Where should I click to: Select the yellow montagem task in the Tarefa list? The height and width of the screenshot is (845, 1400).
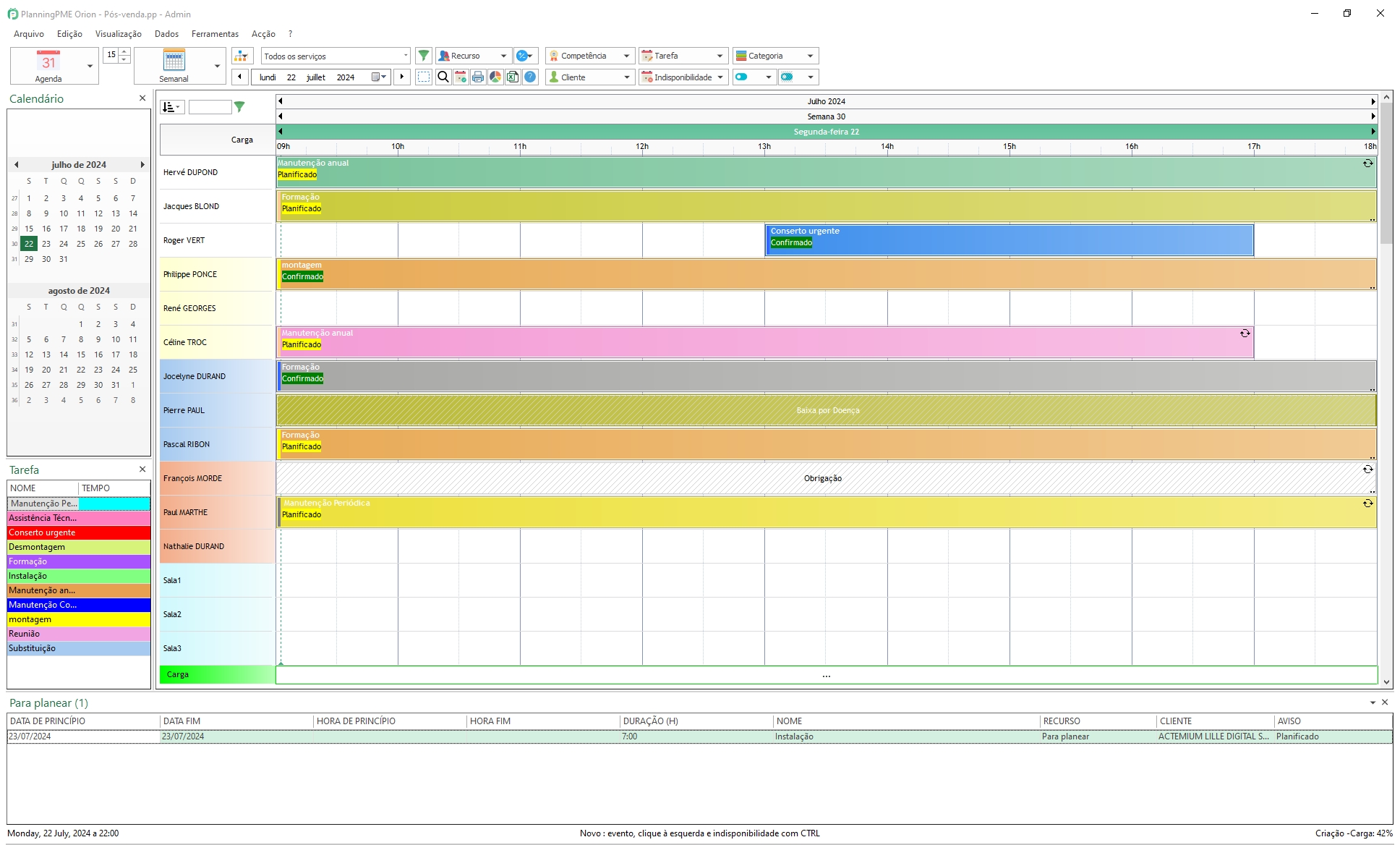click(79, 619)
